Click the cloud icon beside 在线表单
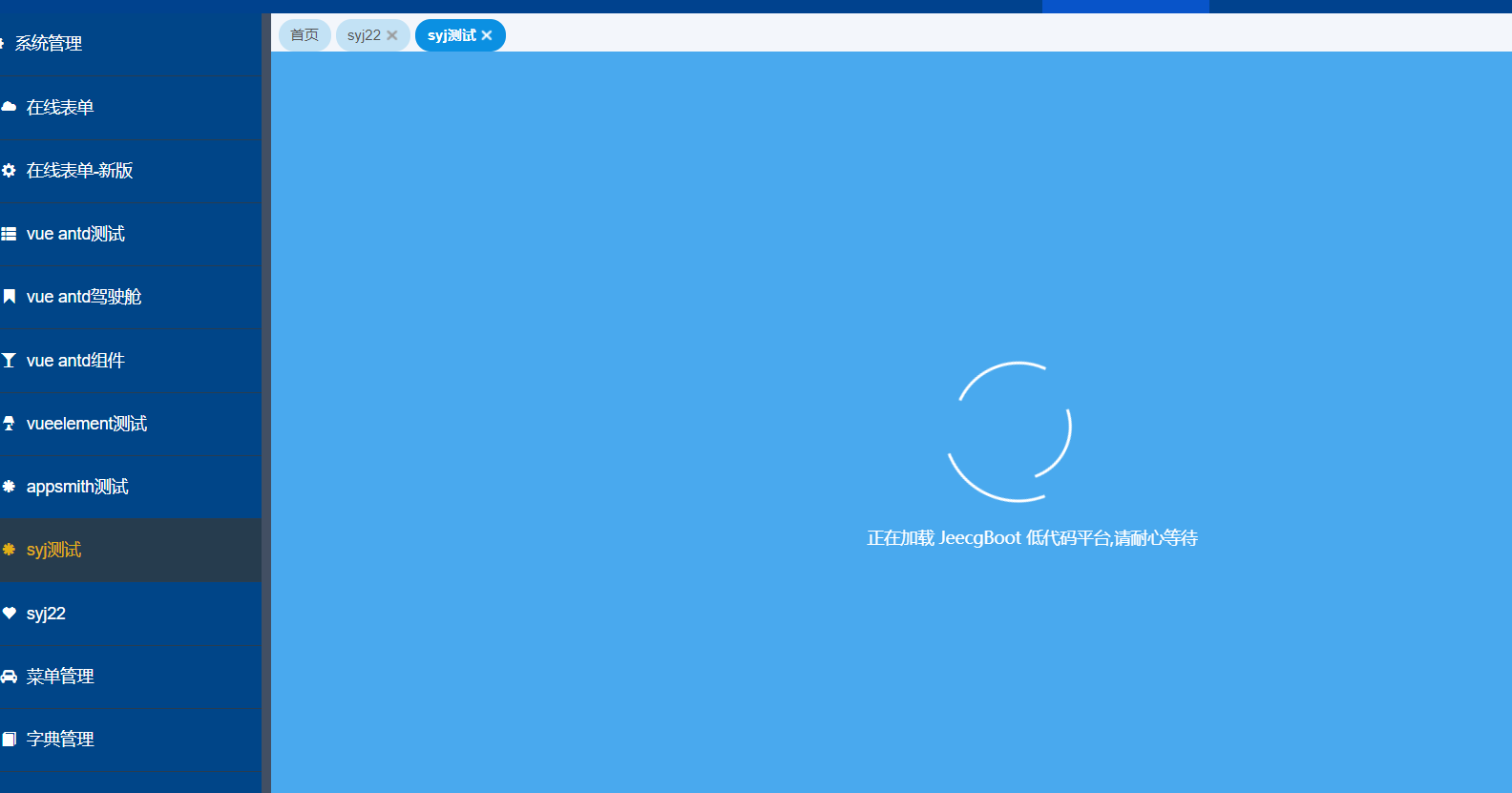1512x793 pixels. coord(9,107)
